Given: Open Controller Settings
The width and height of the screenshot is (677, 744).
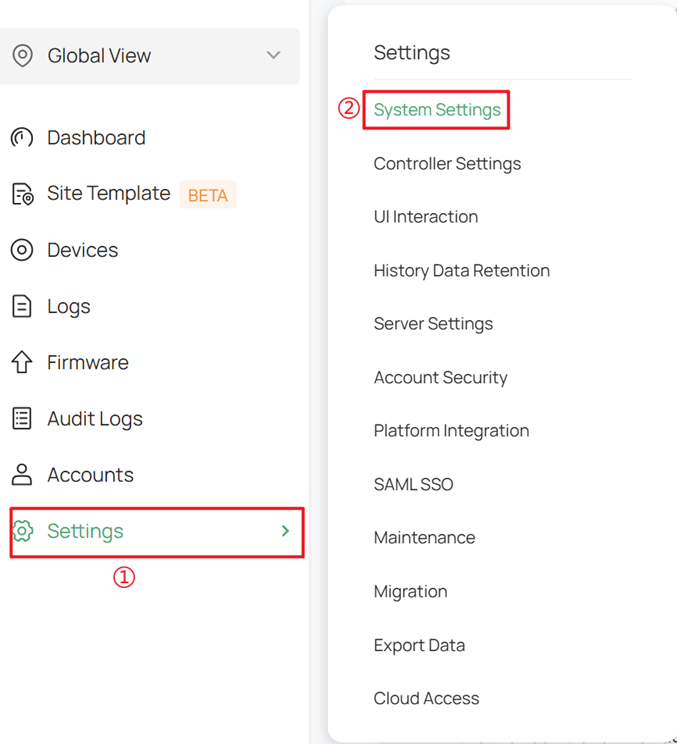Looking at the screenshot, I should (x=447, y=164).
